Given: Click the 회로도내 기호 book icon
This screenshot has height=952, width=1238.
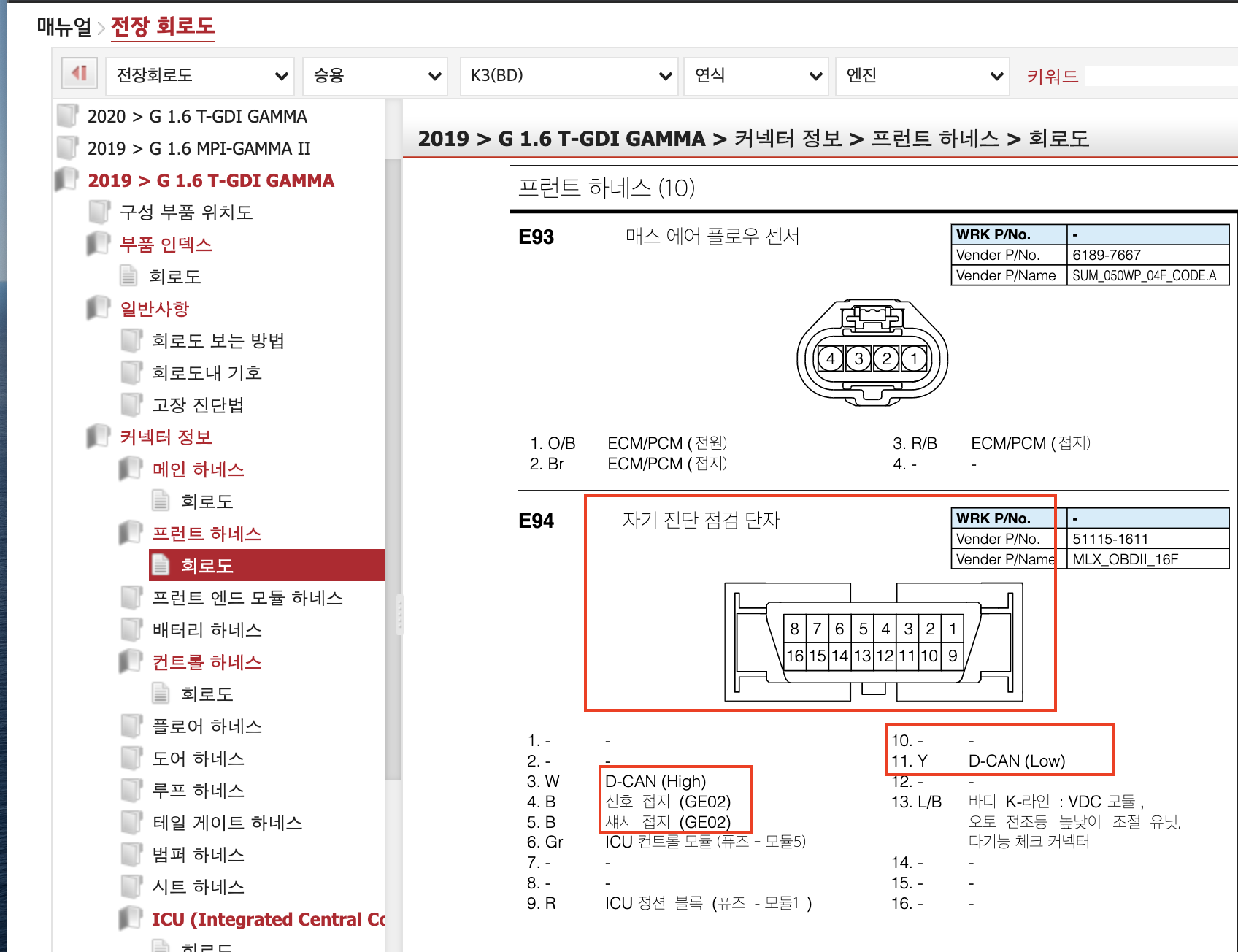Looking at the screenshot, I should pos(131,372).
